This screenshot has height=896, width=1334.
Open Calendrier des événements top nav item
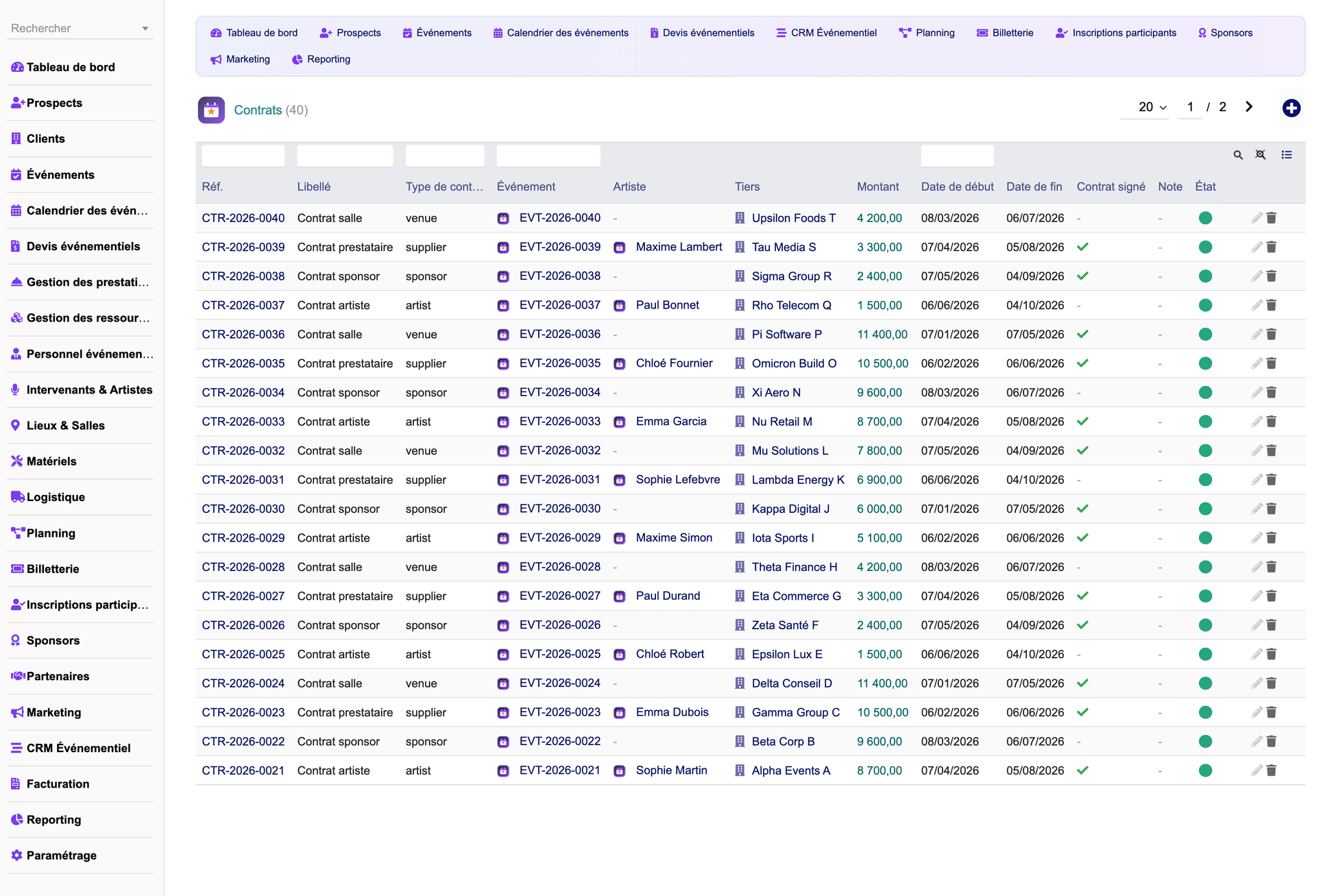click(561, 33)
